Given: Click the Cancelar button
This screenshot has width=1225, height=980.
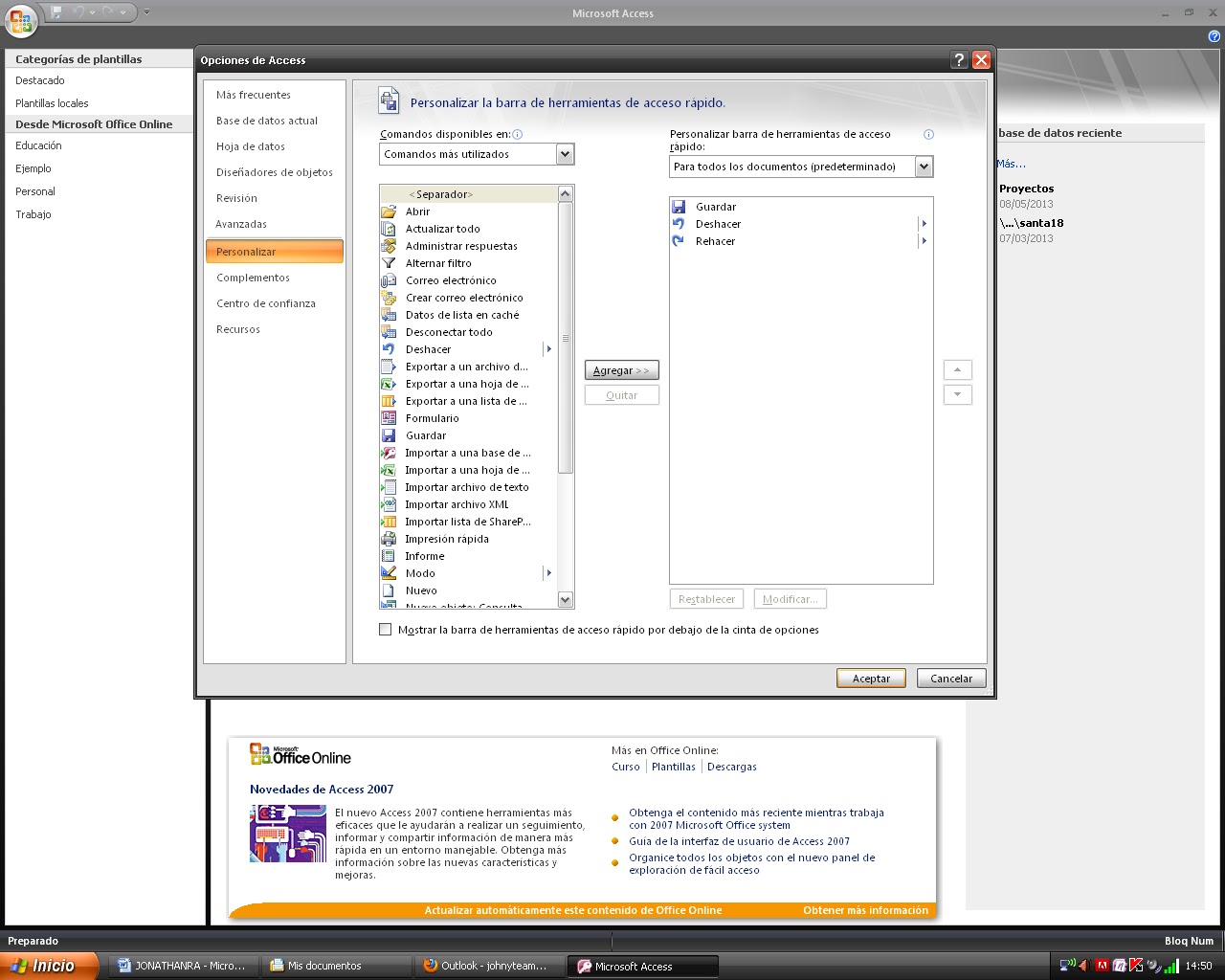Looking at the screenshot, I should pos(951,679).
